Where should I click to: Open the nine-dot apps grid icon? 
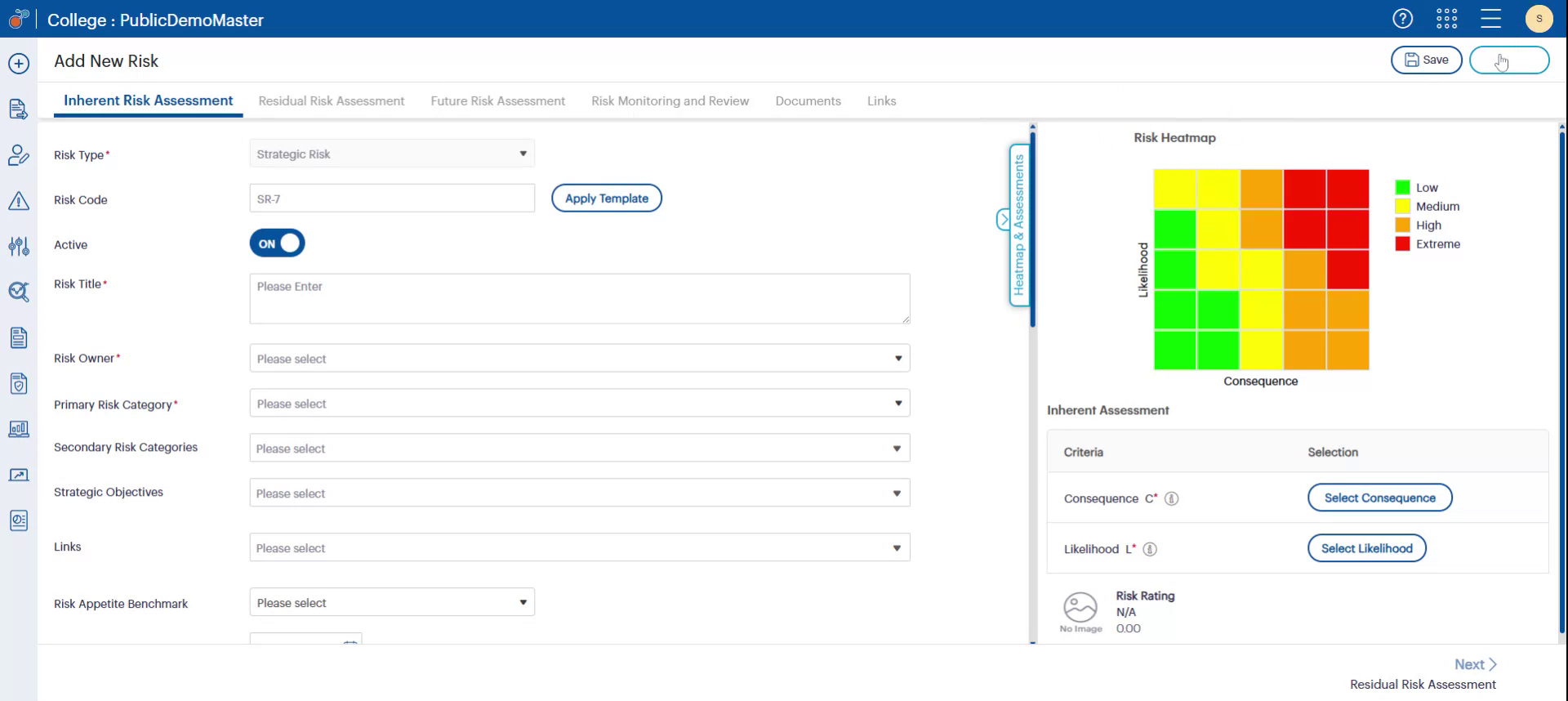1446,19
